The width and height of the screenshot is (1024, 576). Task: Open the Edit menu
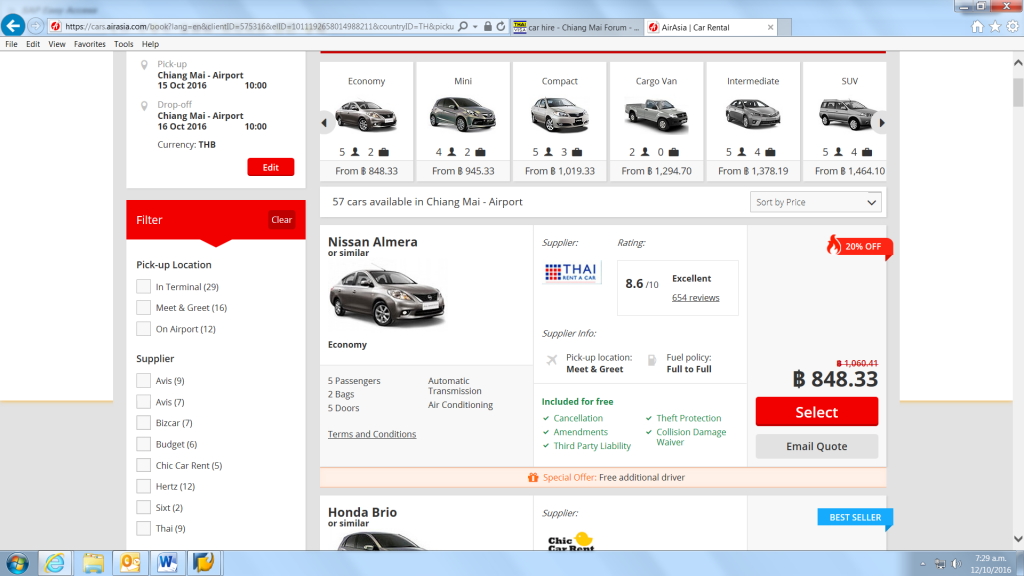pyautogui.click(x=33, y=44)
